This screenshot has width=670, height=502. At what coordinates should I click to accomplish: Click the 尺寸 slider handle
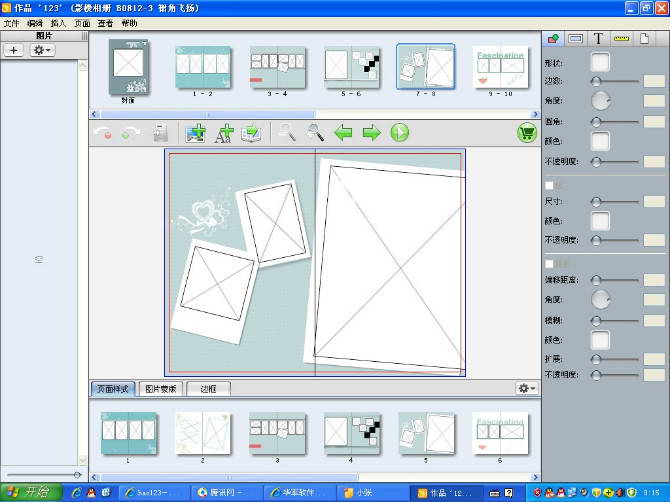pos(596,201)
